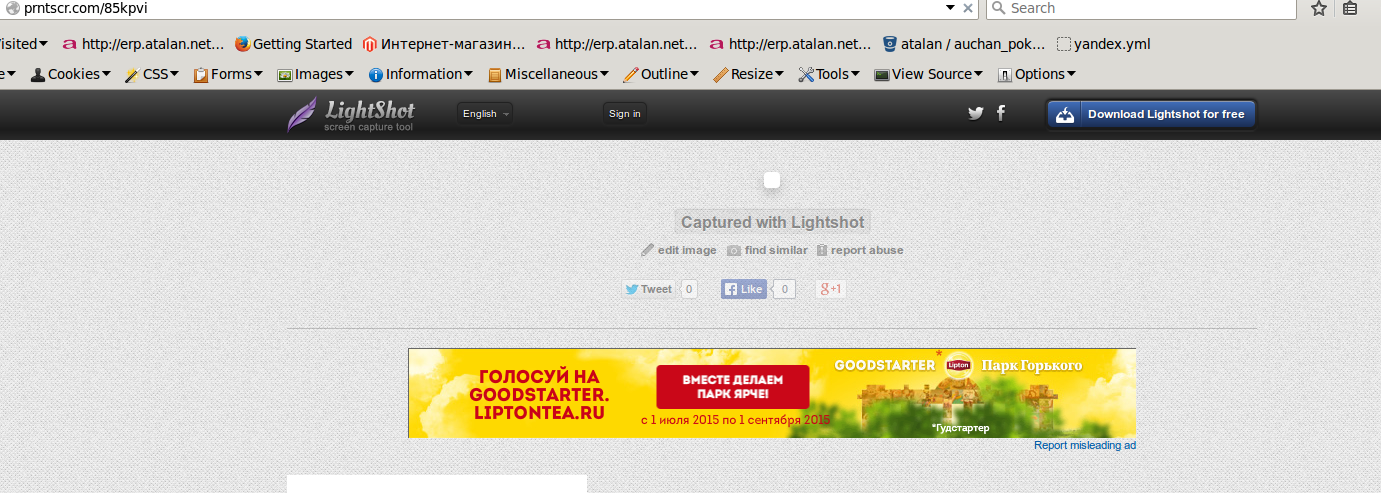The width and height of the screenshot is (1381, 493).
Task: Expand the CSS menu
Action: pos(174,74)
